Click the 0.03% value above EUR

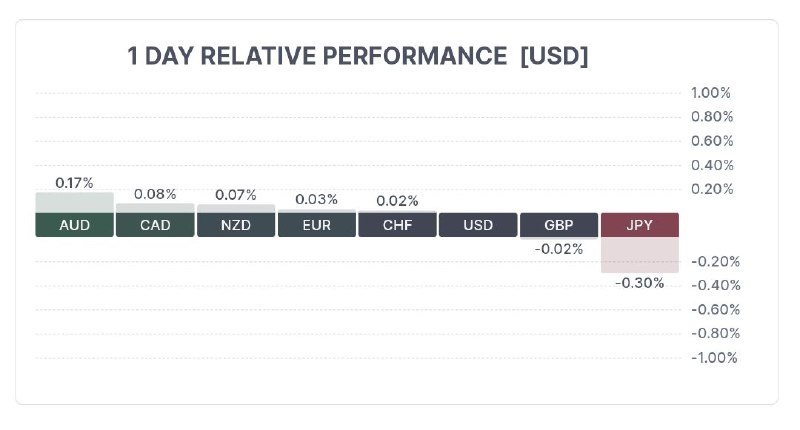316,199
